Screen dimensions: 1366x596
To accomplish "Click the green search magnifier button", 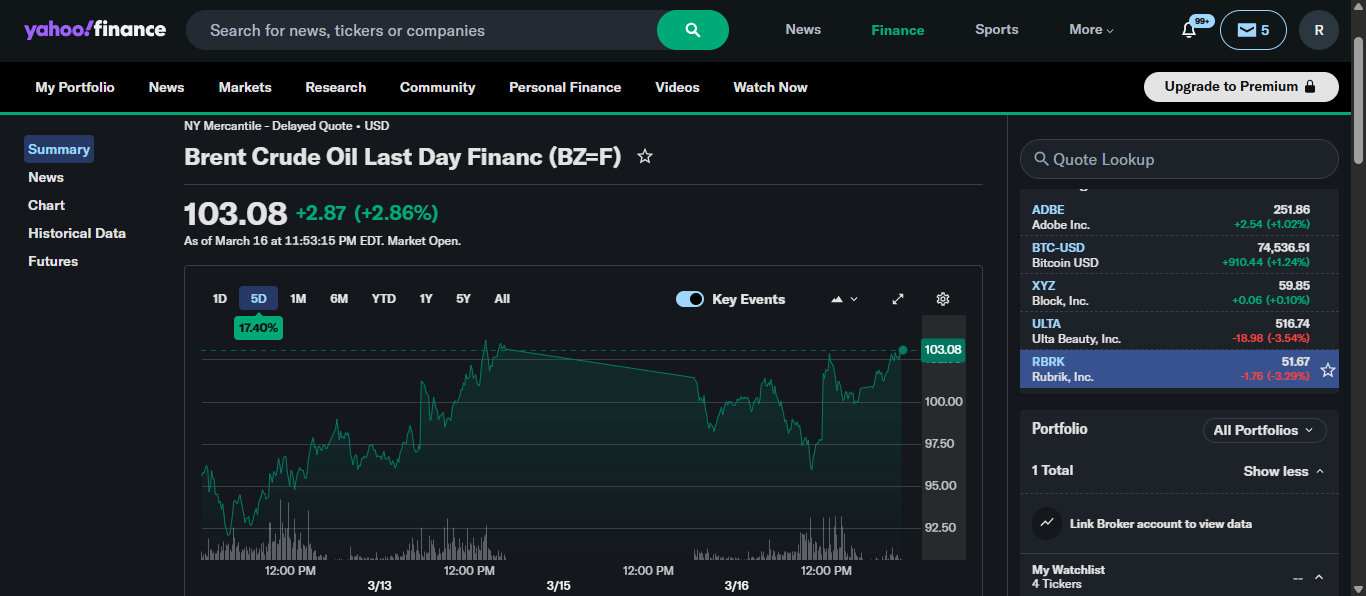I will (693, 30).
